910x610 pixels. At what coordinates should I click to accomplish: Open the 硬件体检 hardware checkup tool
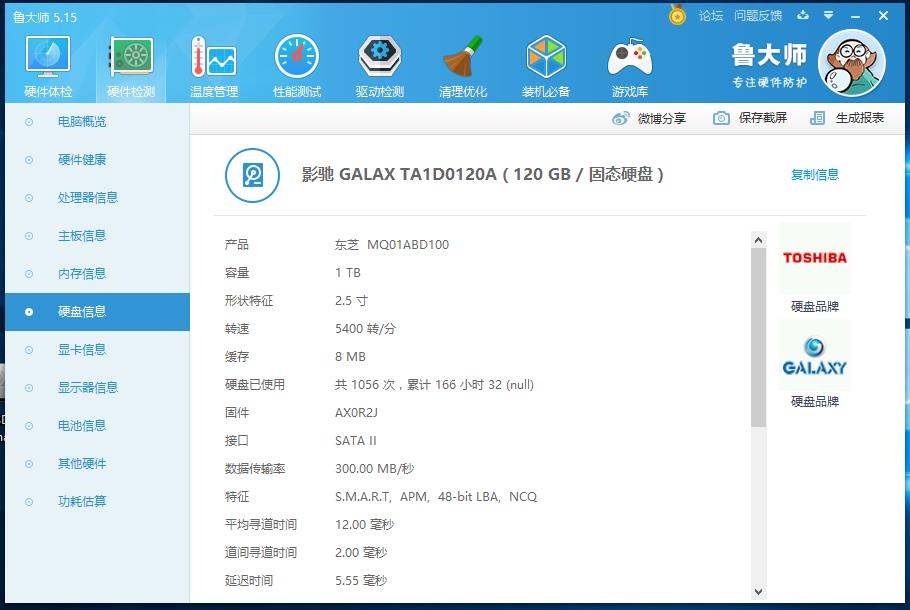pos(46,63)
